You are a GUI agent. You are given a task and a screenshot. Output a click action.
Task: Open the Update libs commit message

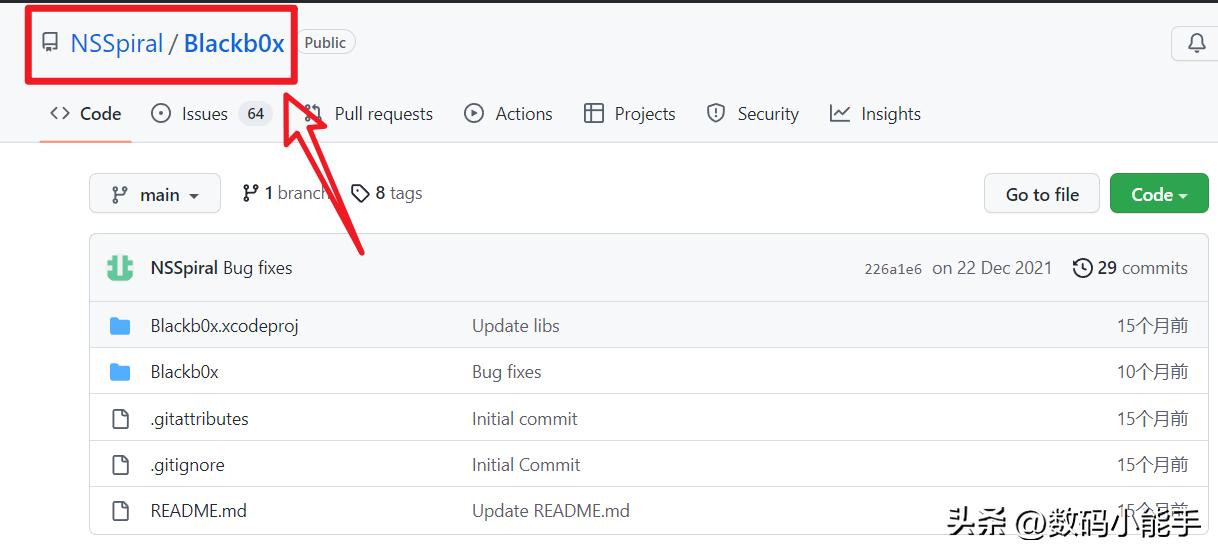coord(516,326)
